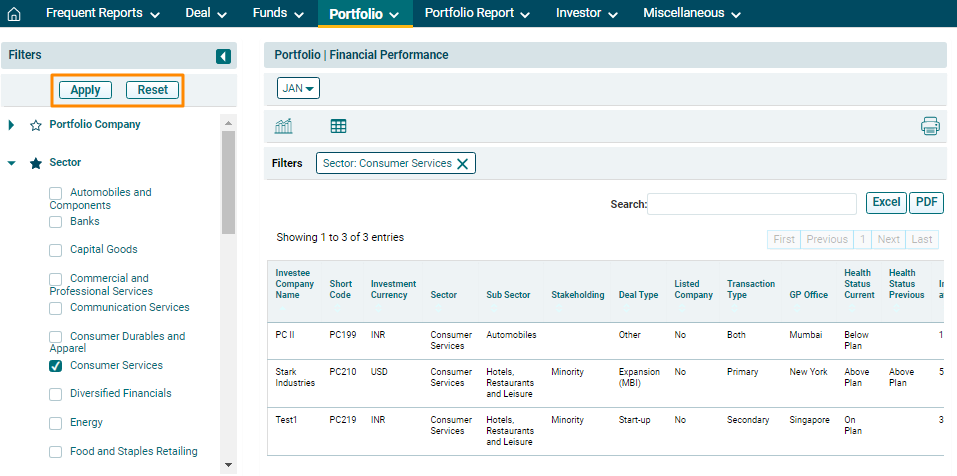Remove the Sector: Consumer Services filter tag
This screenshot has width=957, height=476.
[462, 164]
